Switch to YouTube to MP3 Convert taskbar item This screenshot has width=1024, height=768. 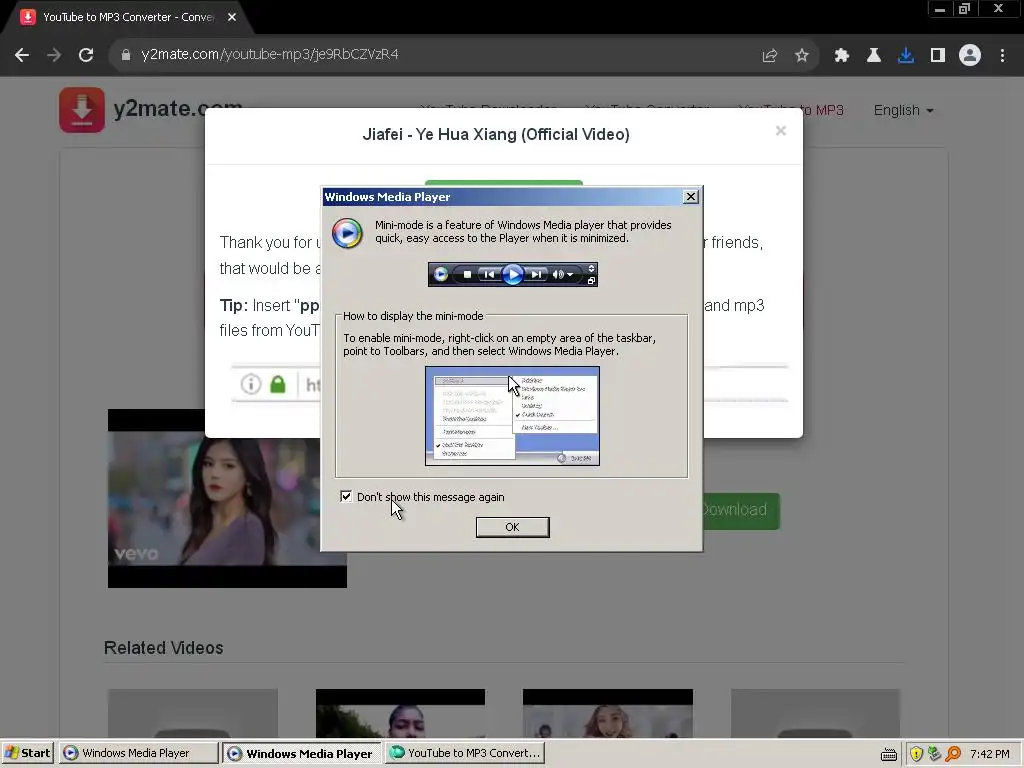click(465, 753)
